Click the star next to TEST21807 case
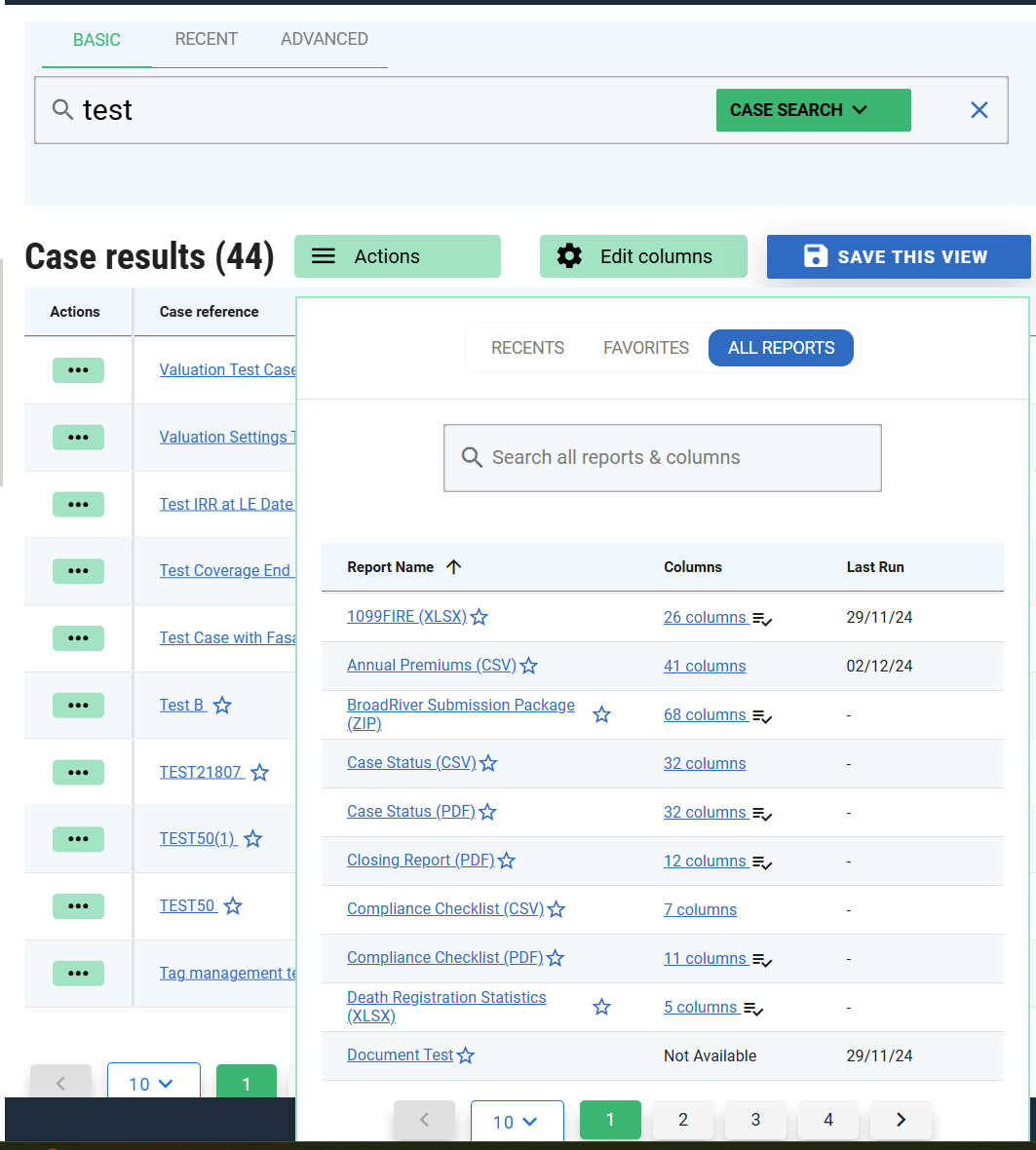The image size is (1036, 1150). click(x=259, y=773)
